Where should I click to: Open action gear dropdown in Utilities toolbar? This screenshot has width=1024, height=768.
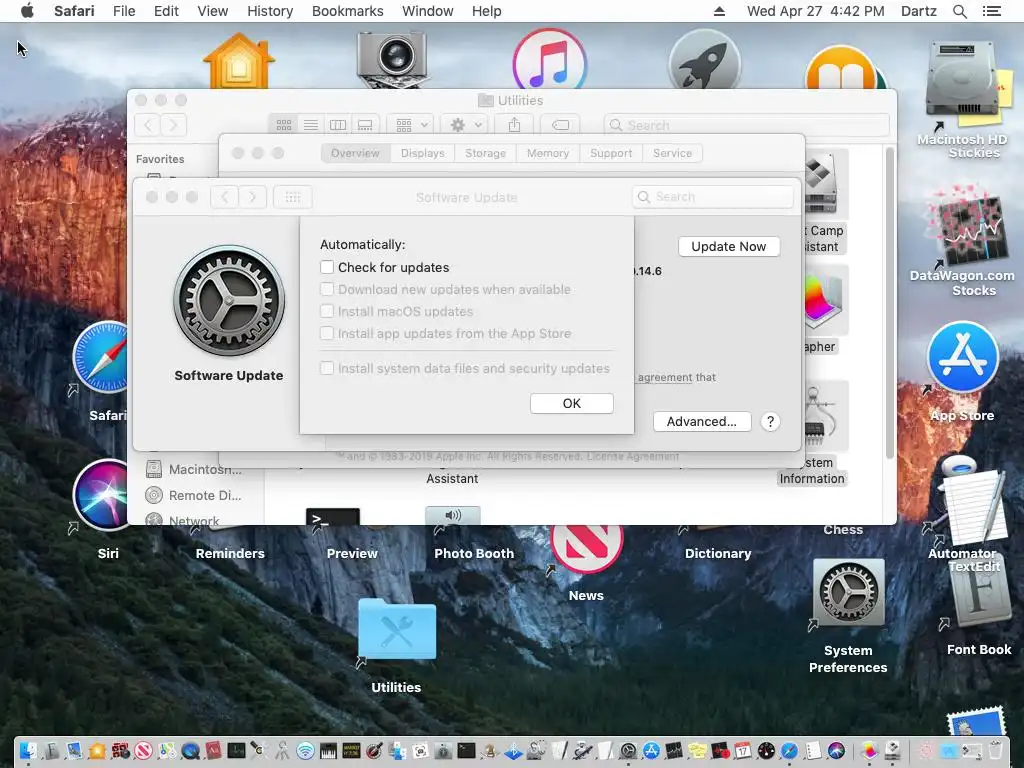click(464, 125)
